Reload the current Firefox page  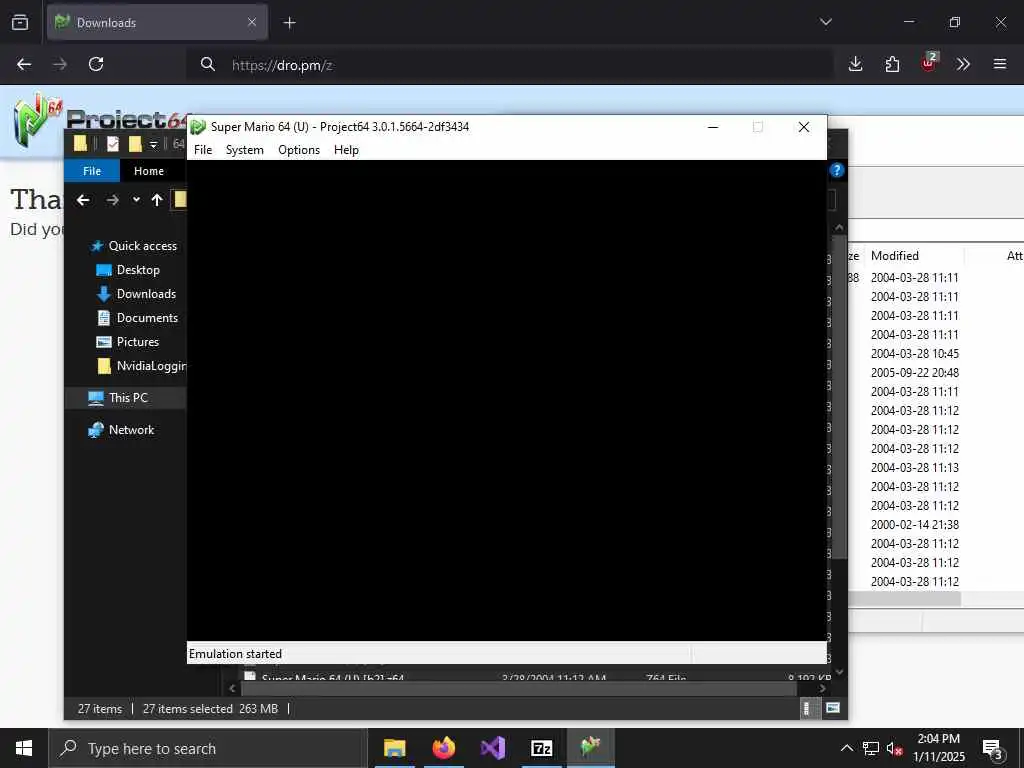tap(96, 64)
